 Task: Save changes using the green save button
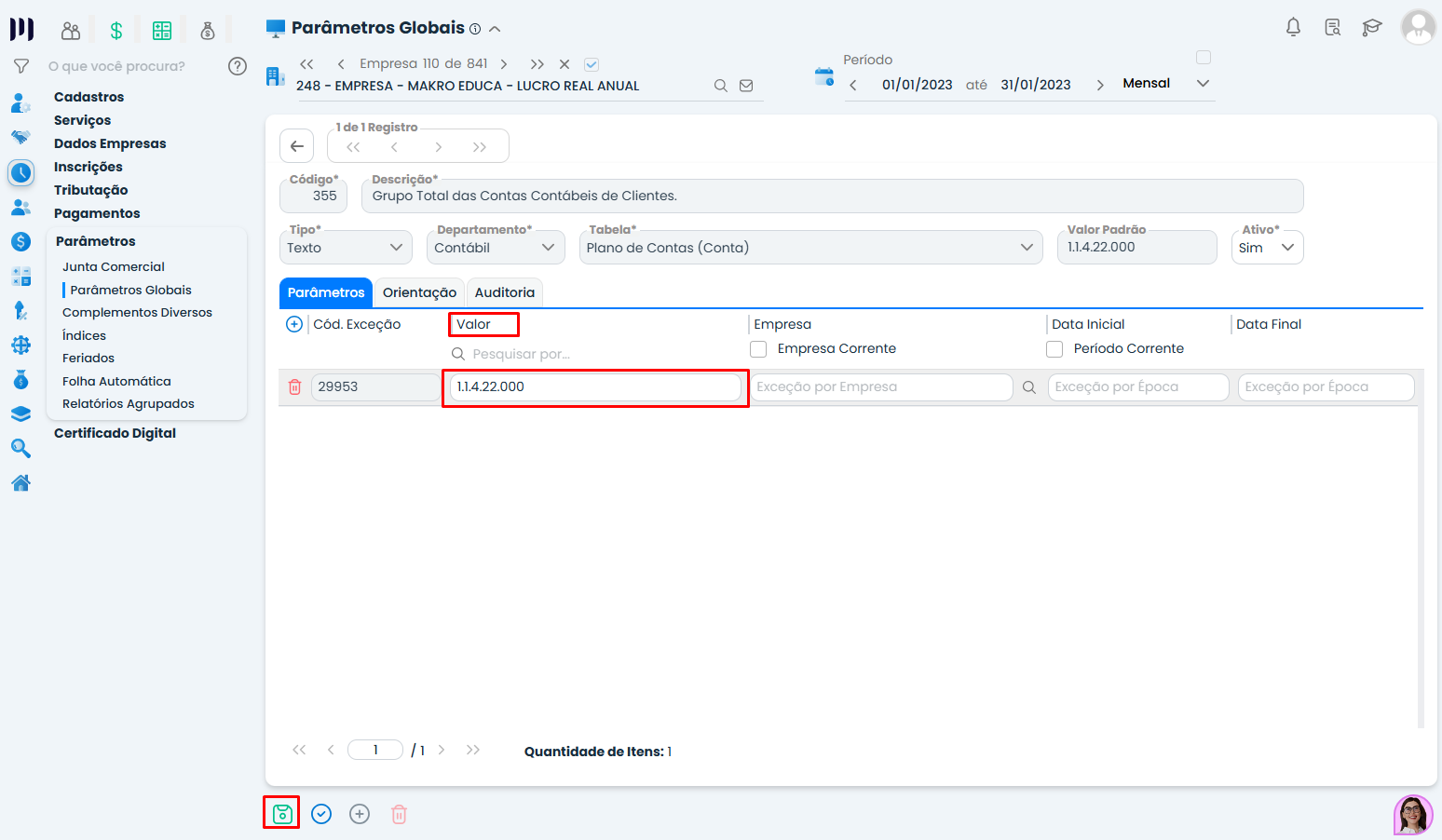[x=280, y=813]
